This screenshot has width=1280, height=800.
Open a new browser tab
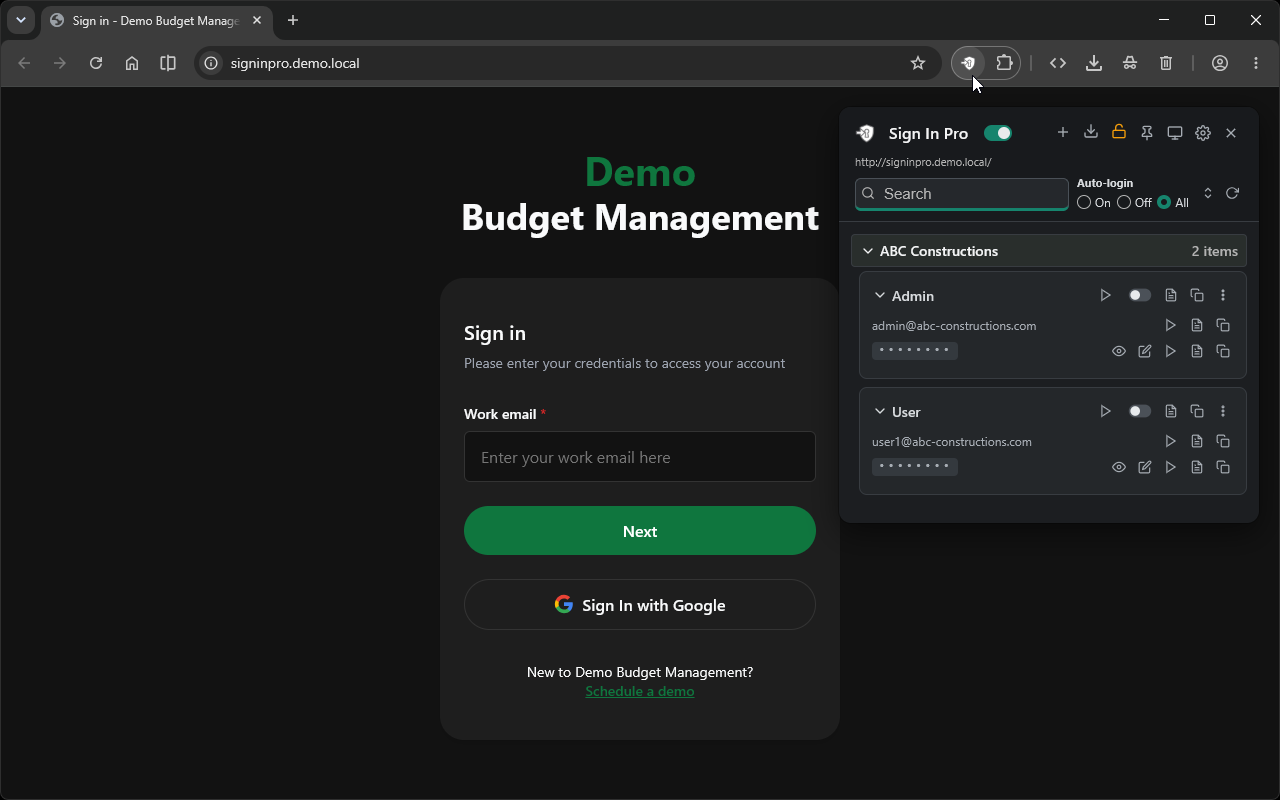click(x=293, y=20)
